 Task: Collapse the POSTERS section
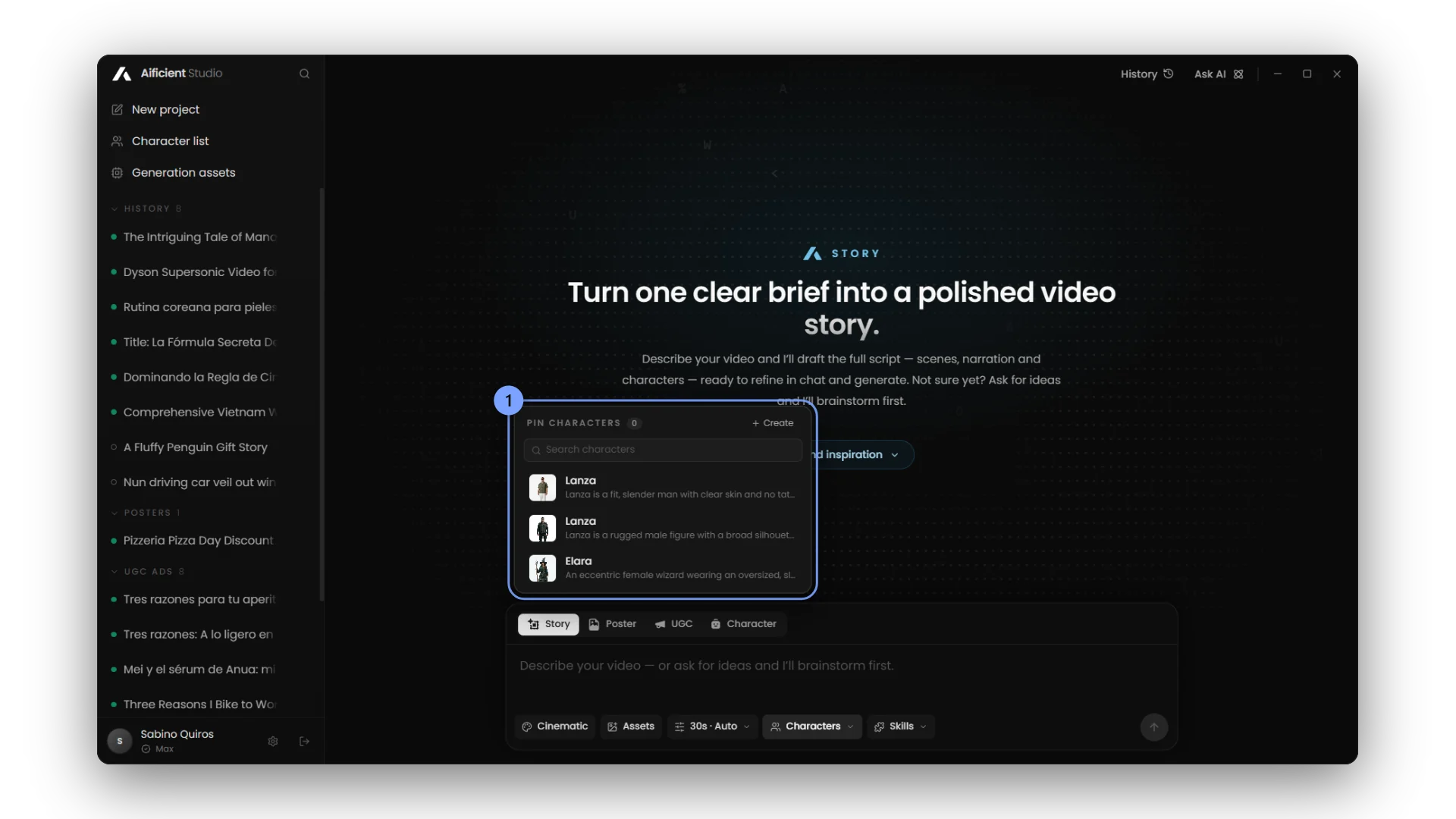point(146,513)
